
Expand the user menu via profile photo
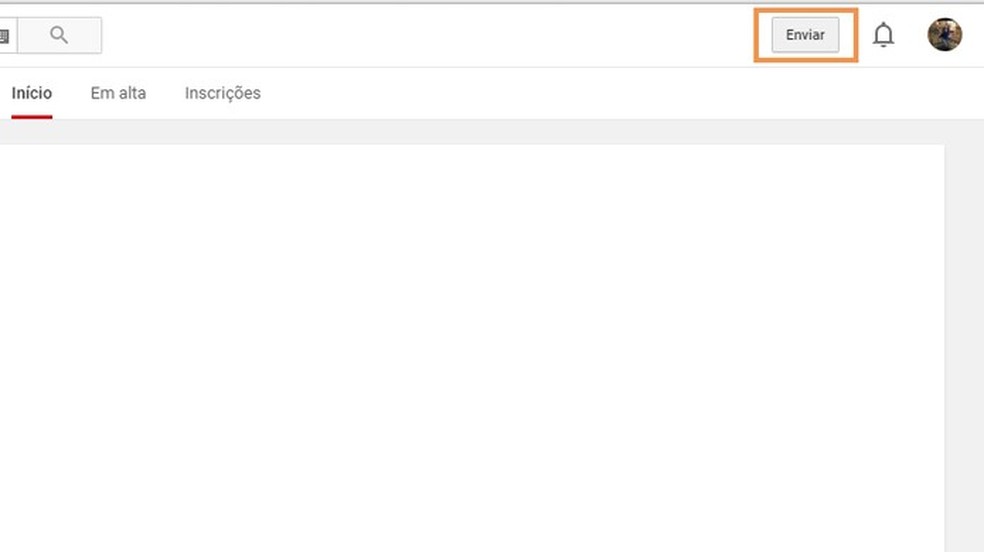pos(944,35)
